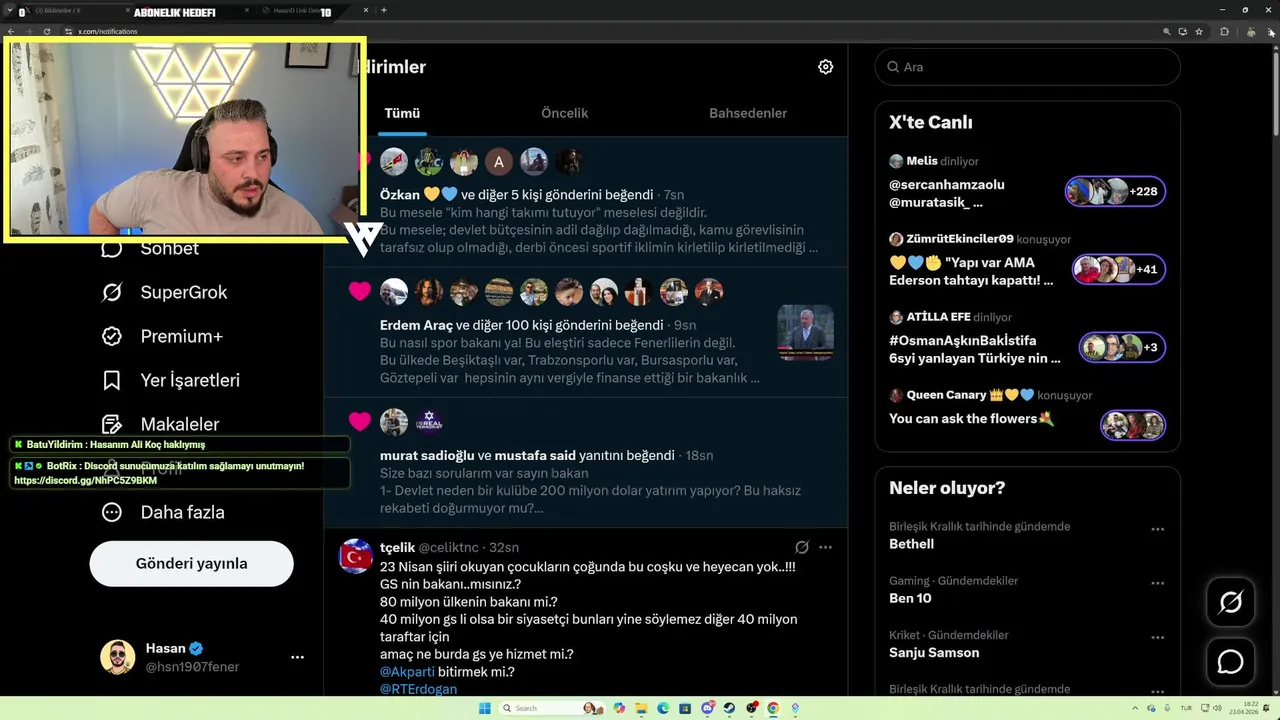Open account menu dots next to Hasan
This screenshot has width=1280, height=720.
coord(297,657)
